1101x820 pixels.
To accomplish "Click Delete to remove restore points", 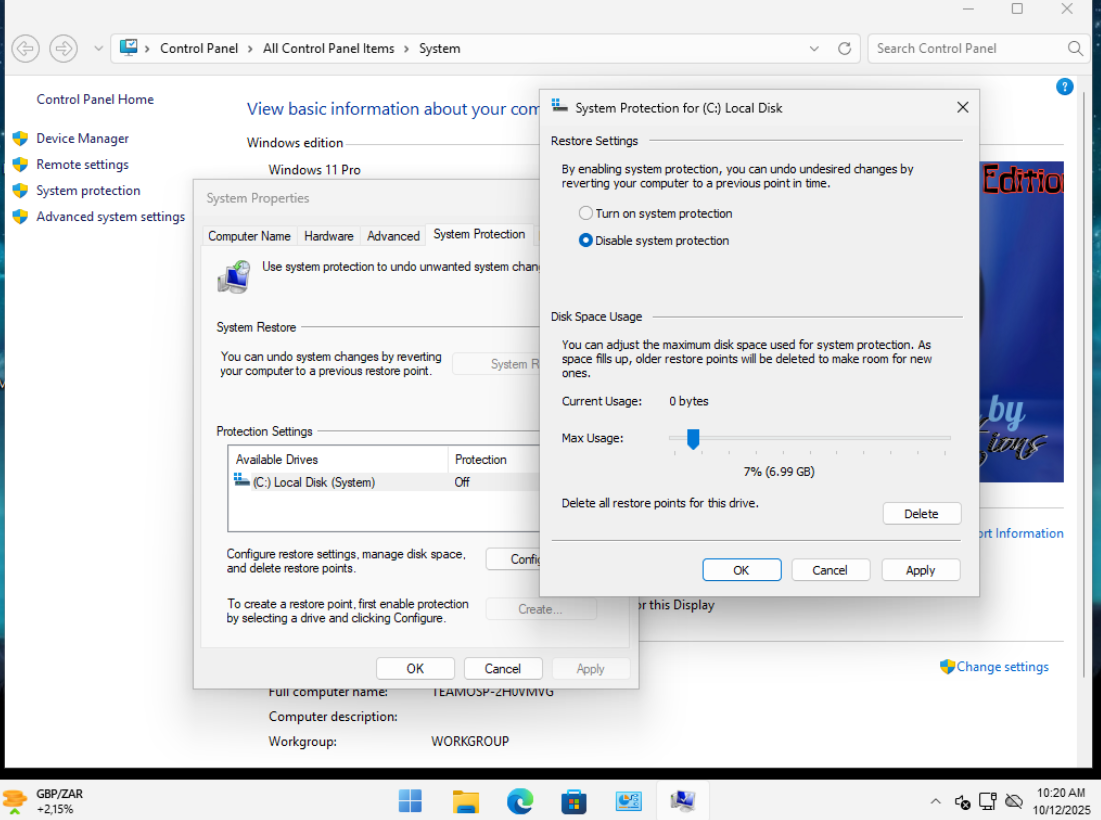I will [920, 513].
